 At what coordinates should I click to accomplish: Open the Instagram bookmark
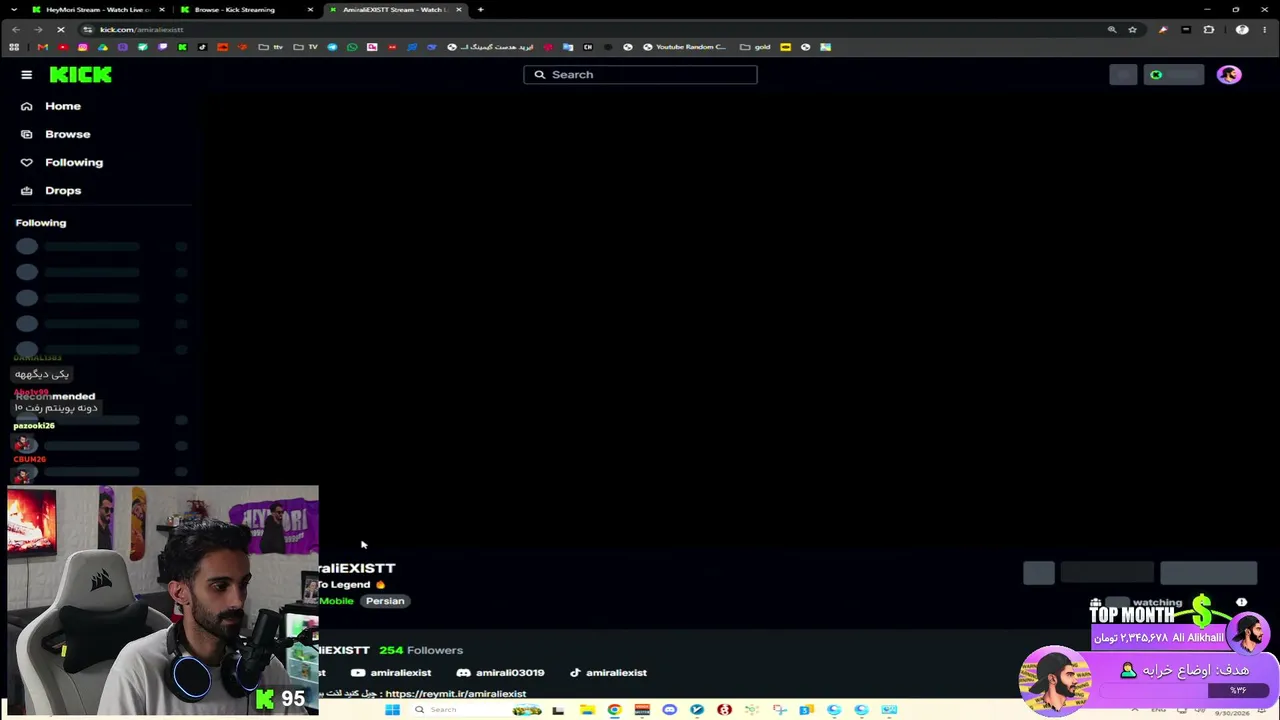pyautogui.click(x=82, y=47)
